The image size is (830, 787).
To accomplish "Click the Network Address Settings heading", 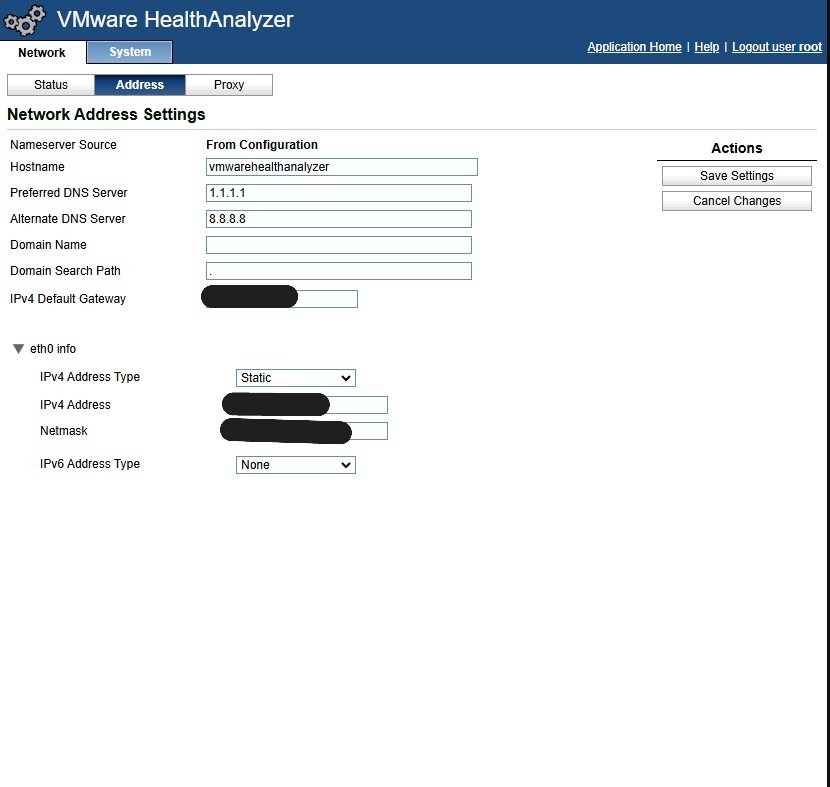I will (x=106, y=114).
